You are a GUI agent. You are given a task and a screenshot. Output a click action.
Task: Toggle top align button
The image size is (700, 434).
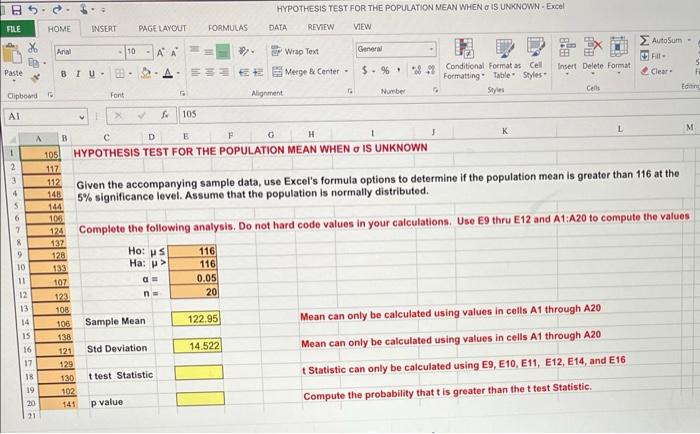[x=195, y=49]
